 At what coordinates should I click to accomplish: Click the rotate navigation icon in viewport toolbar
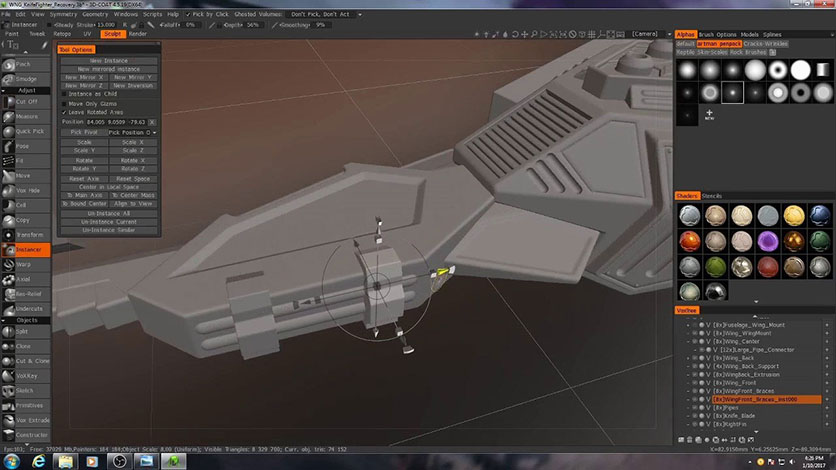tap(515, 34)
